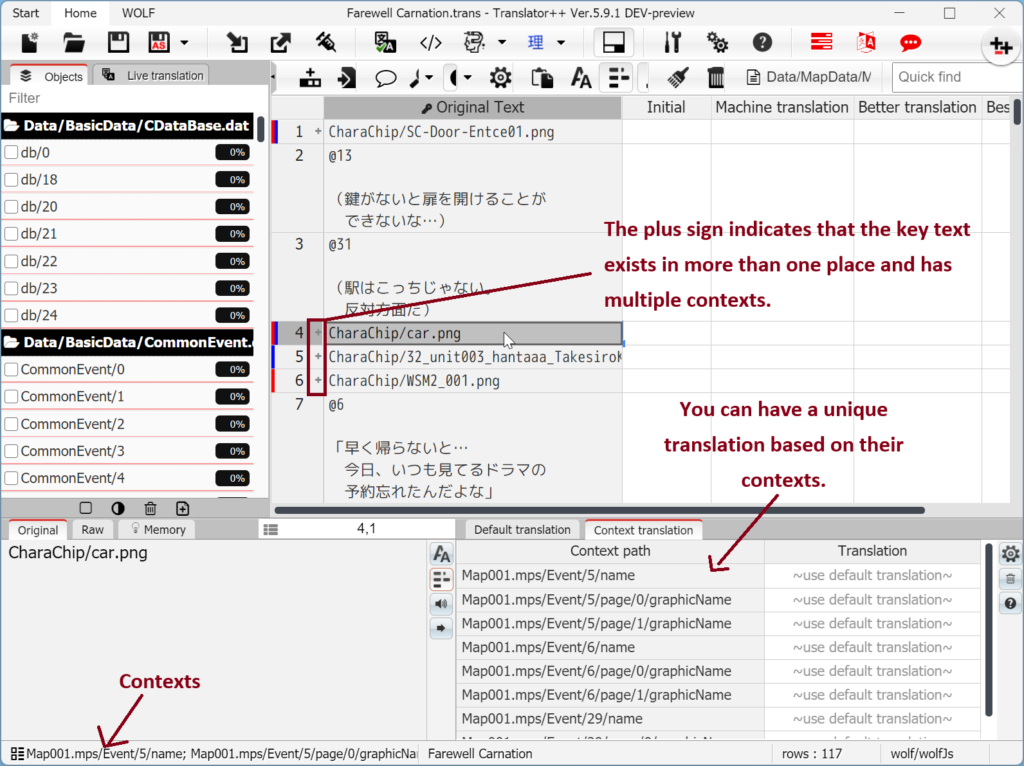The image size is (1024, 766).
Task: Click the inject syringe icon
Action: pos(325,42)
